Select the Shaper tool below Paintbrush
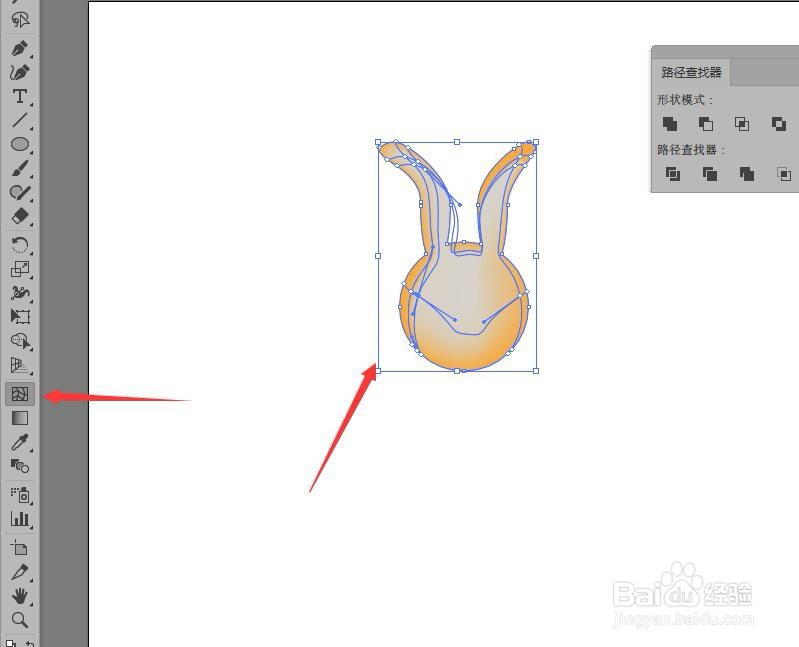The image size is (799, 647). 20,193
